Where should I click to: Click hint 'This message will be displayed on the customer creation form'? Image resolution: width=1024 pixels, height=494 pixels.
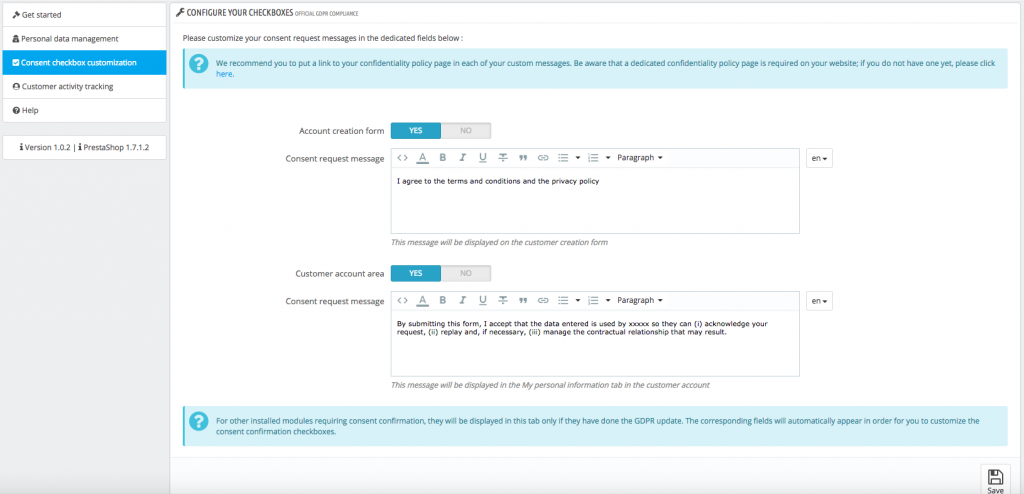coord(499,242)
